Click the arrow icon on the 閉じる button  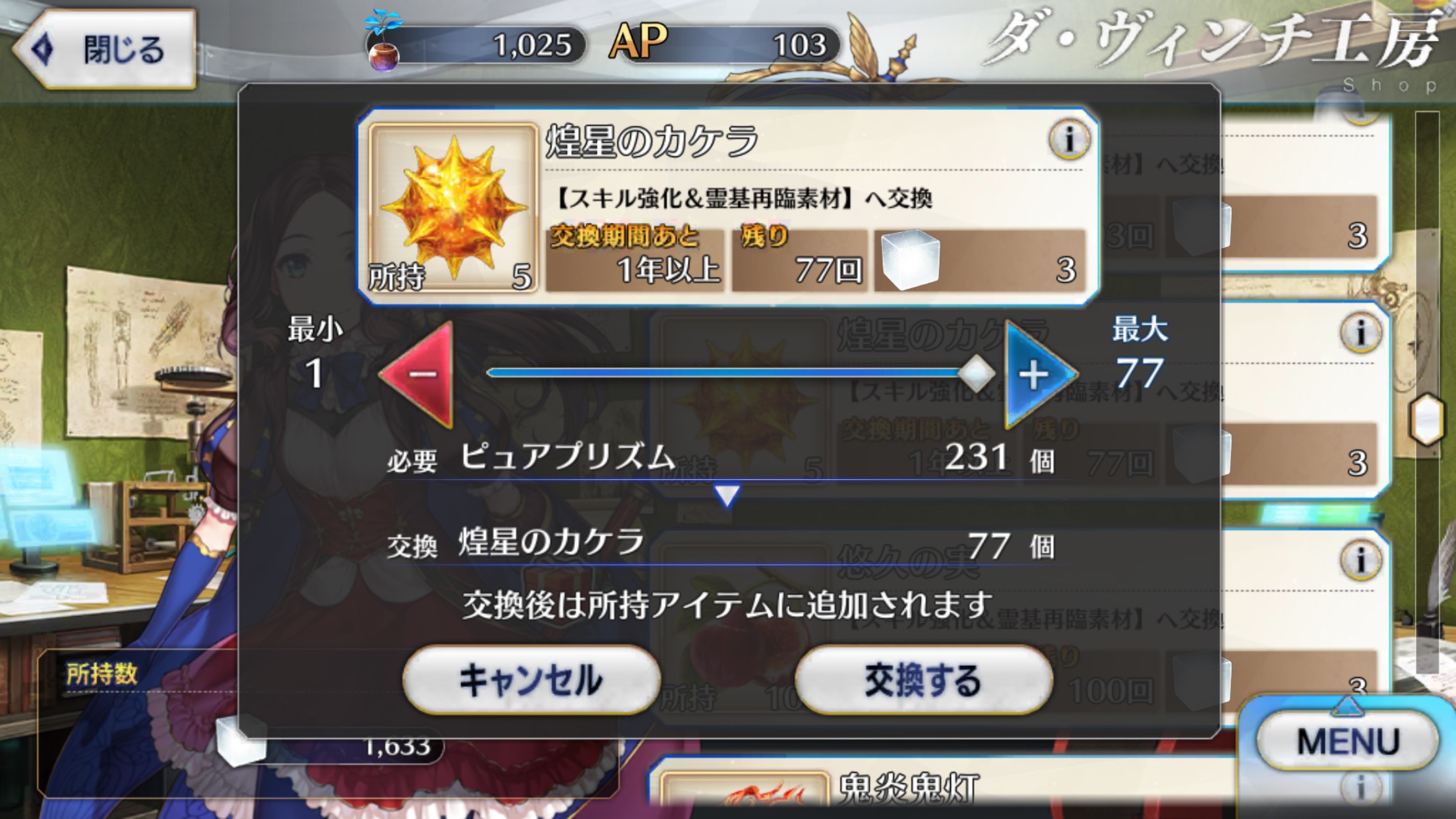pos(44,49)
